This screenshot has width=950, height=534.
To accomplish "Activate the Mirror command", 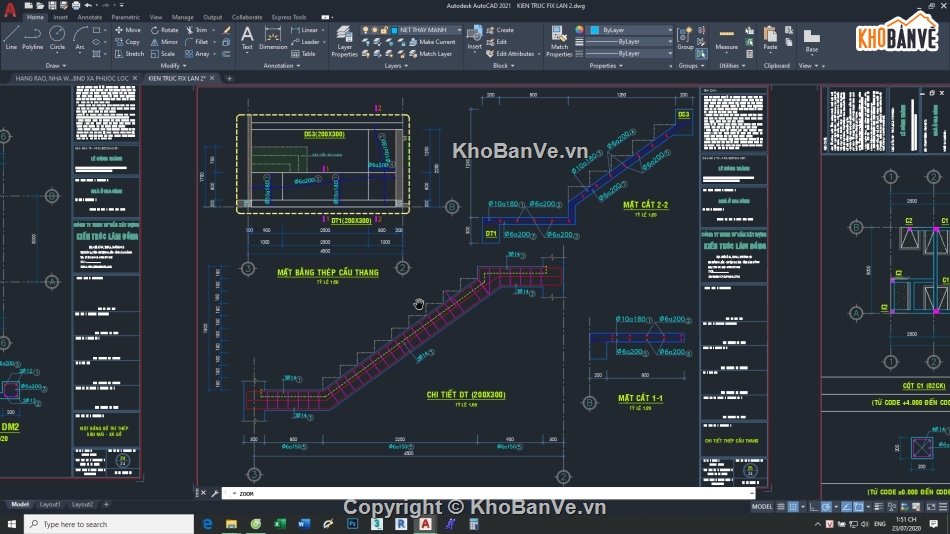I will [164, 42].
